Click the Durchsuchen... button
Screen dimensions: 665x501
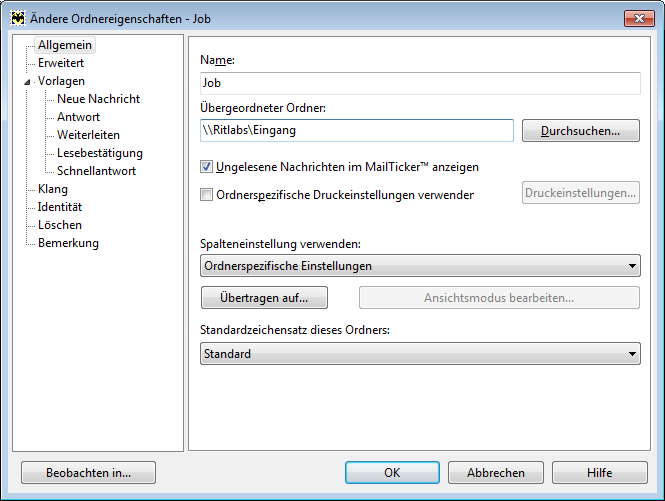pyautogui.click(x=581, y=131)
